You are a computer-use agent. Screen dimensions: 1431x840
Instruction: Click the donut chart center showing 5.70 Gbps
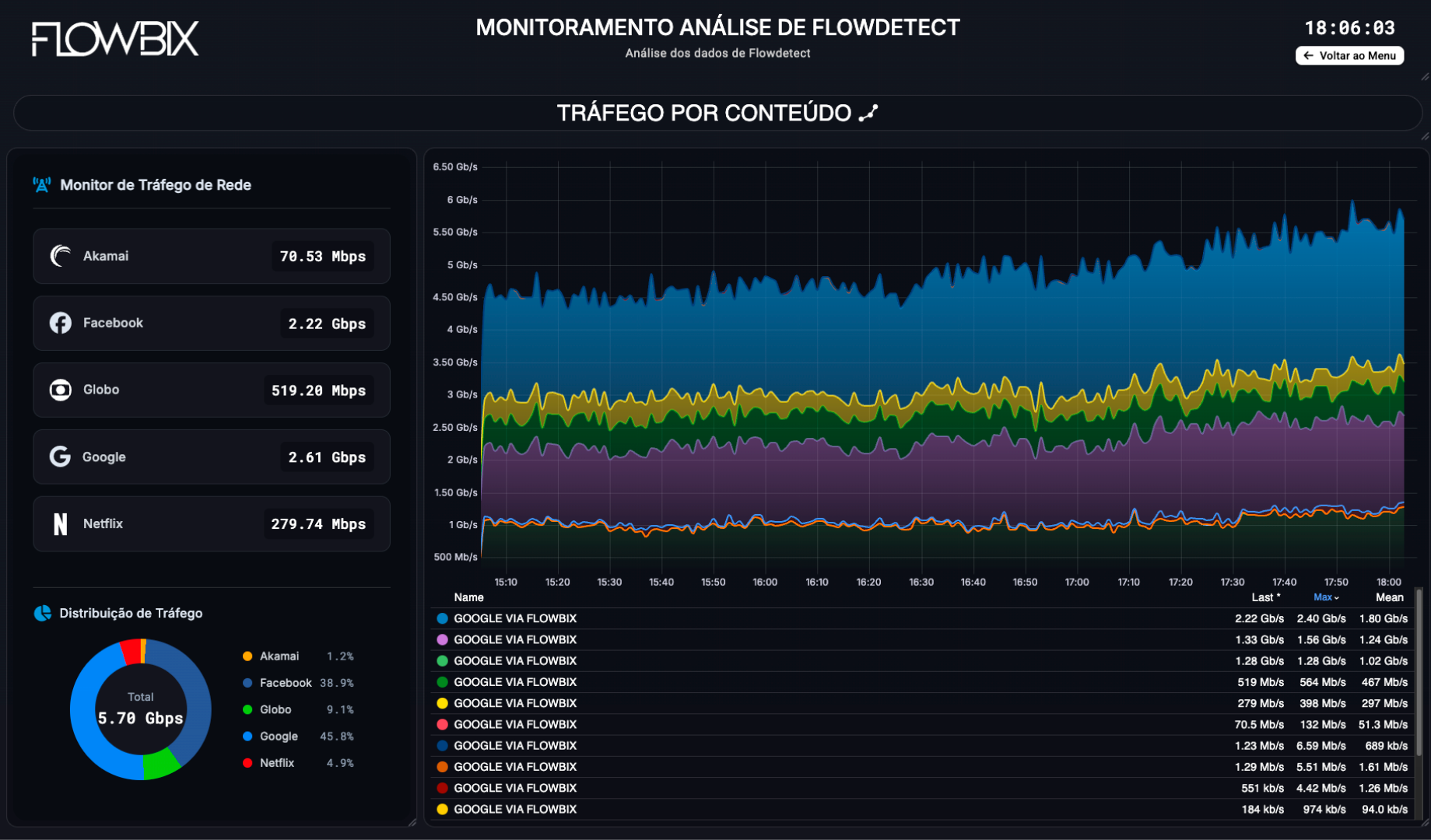pyautogui.click(x=141, y=709)
